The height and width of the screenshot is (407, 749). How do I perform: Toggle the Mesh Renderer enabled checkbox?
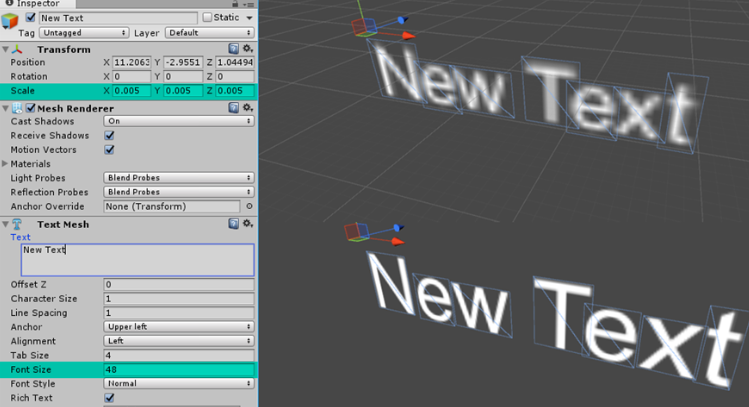[x=31, y=108]
